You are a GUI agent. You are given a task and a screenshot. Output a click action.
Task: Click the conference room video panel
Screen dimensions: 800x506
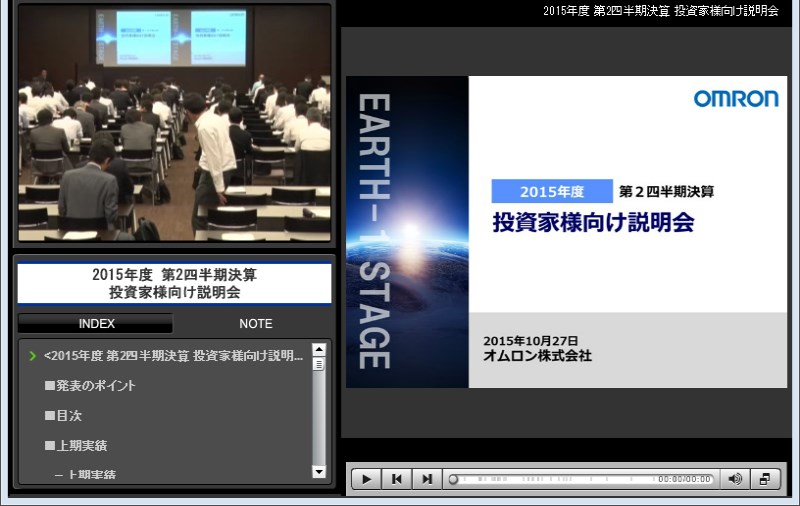[174, 123]
